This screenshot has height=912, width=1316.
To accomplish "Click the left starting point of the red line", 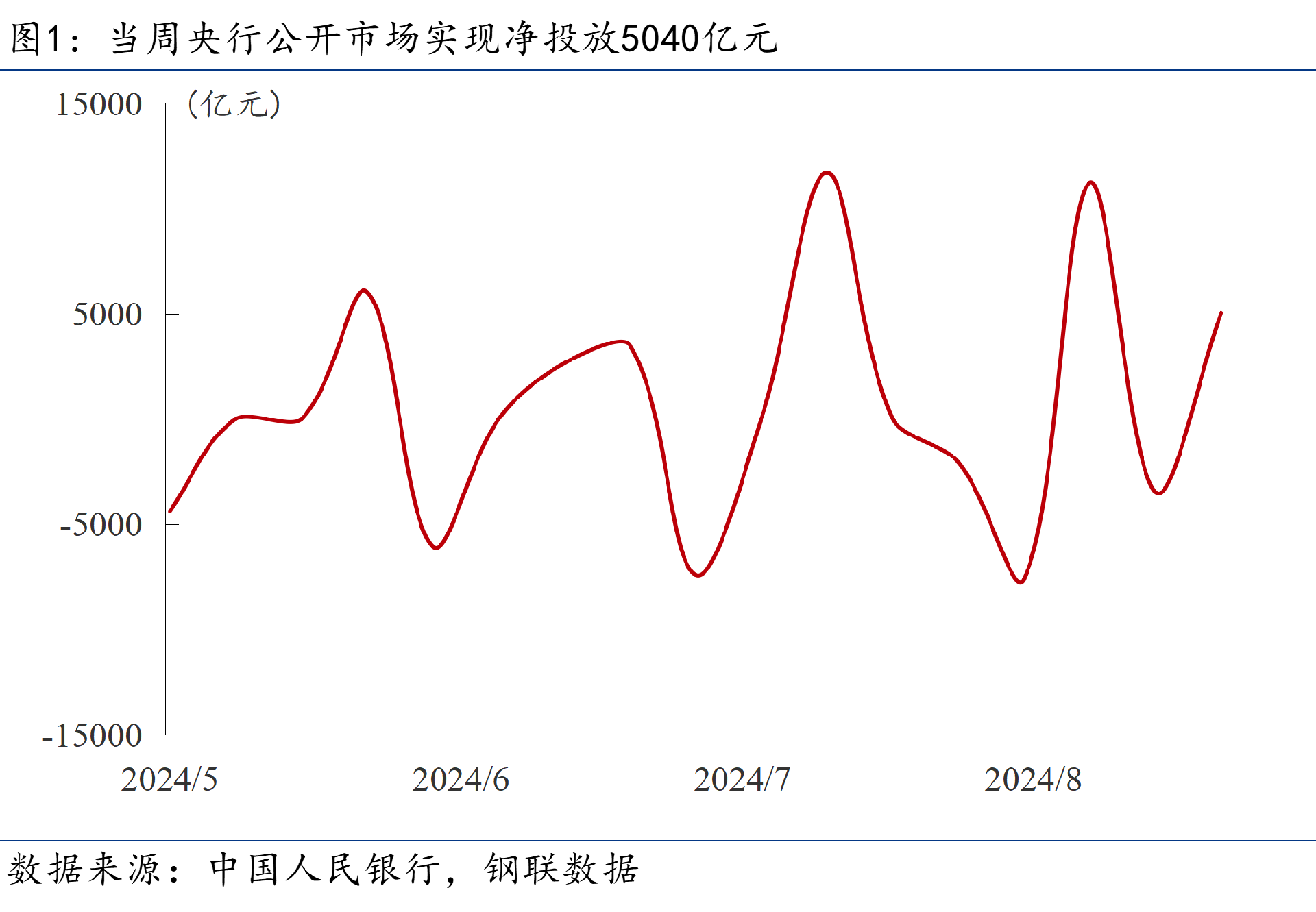I will [170, 510].
